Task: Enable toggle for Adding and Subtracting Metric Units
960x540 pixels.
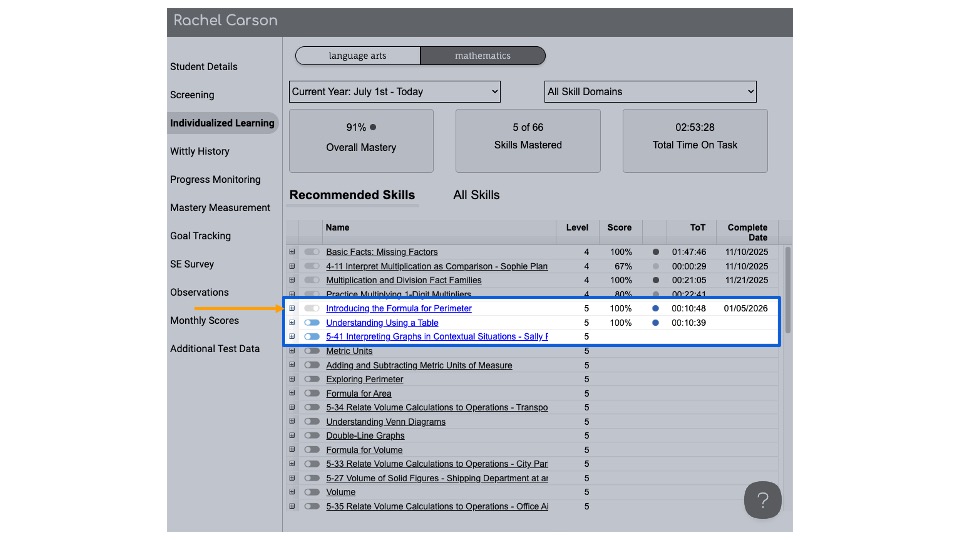Action: [x=312, y=365]
